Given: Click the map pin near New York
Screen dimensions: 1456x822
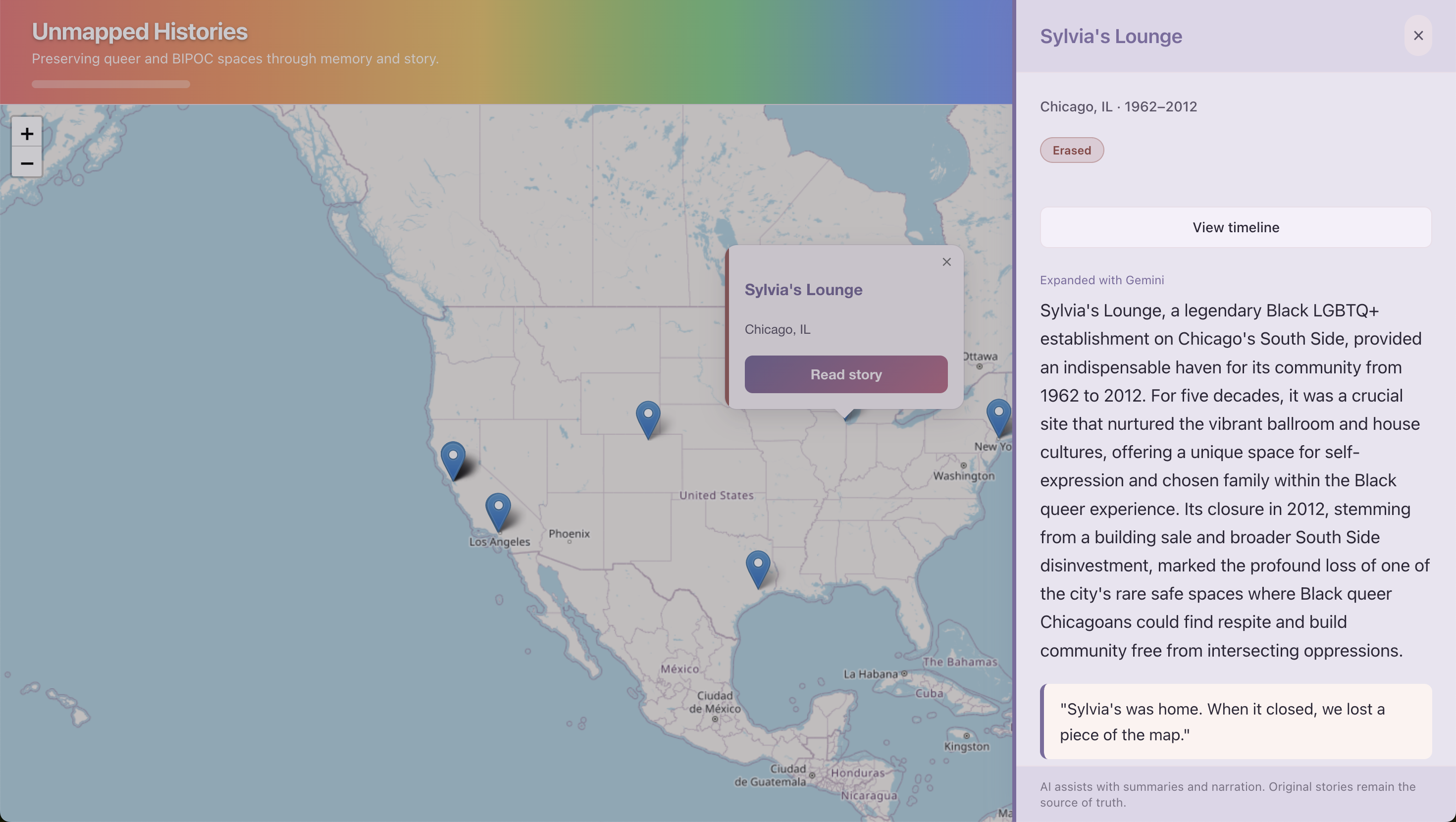Looking at the screenshot, I should pos(998,416).
